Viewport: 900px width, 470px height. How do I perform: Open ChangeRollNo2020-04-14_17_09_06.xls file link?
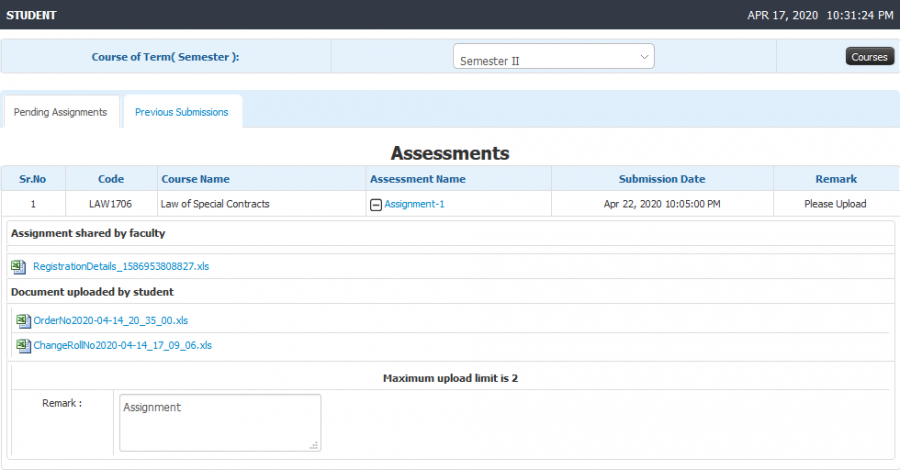(122, 345)
